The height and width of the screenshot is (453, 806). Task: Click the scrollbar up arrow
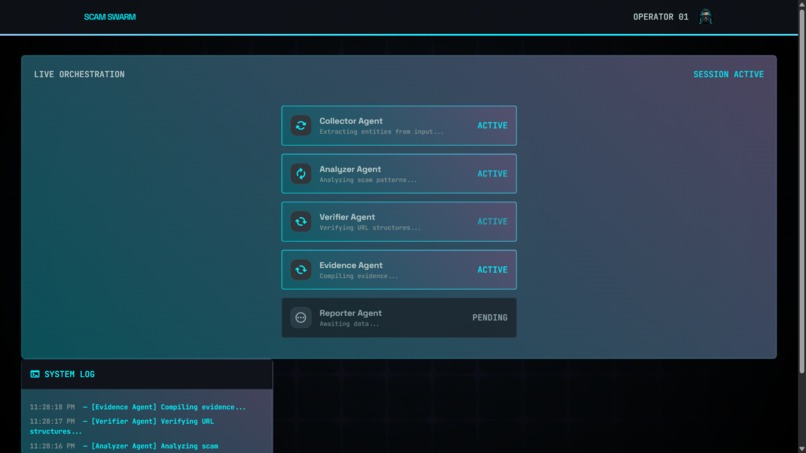click(x=801, y=4)
